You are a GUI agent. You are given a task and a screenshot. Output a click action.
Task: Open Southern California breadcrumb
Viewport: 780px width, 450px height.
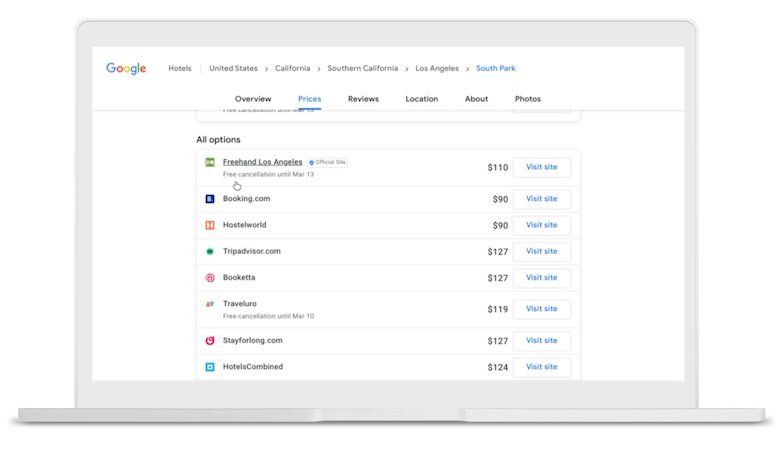(363, 68)
